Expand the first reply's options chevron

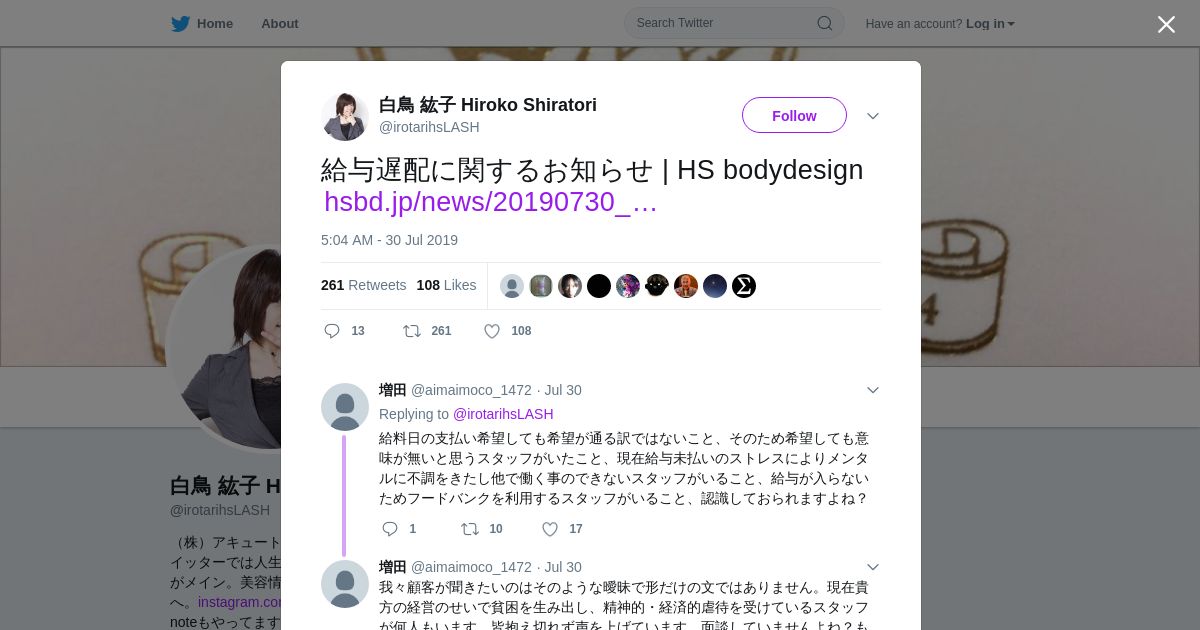coord(873,390)
